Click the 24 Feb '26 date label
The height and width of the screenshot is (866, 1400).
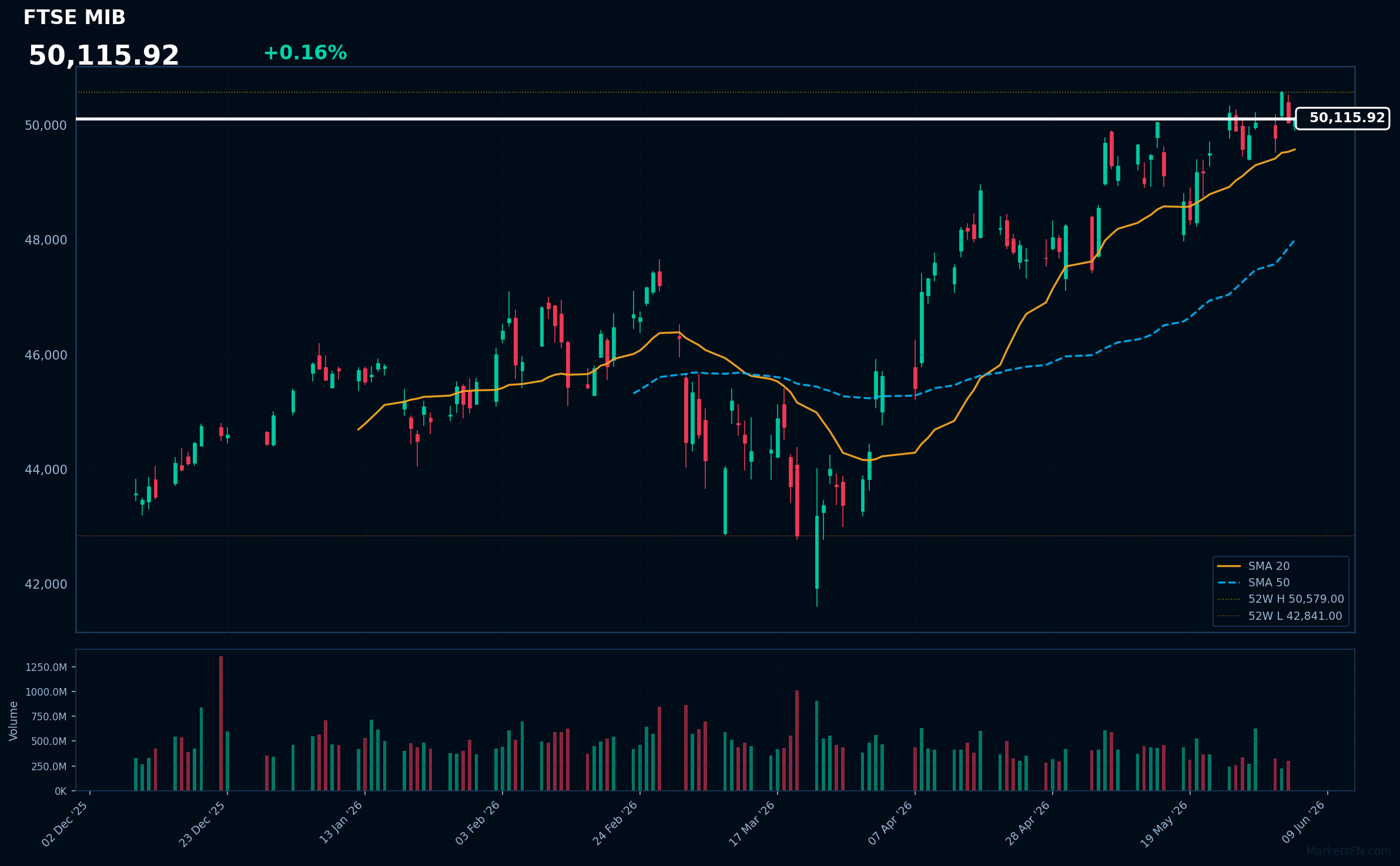point(615,824)
